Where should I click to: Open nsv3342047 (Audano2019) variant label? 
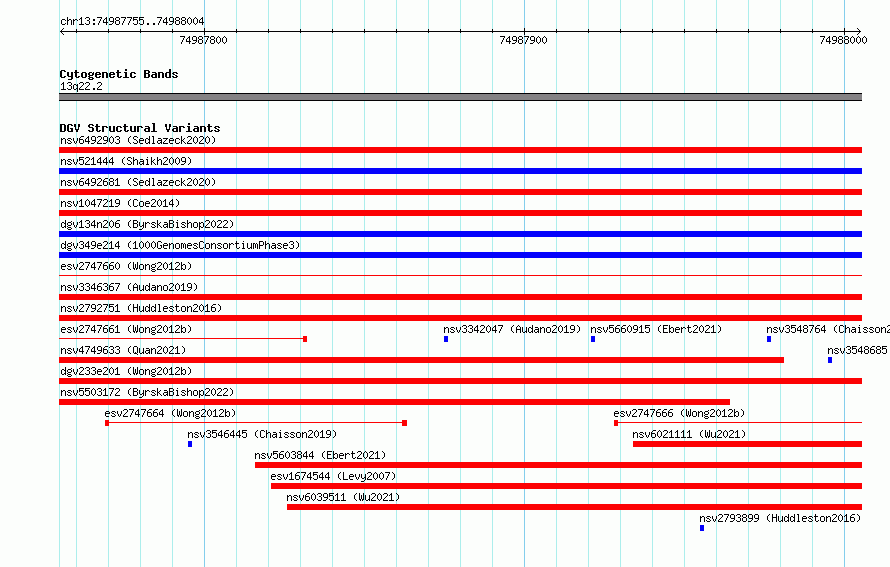coord(512,329)
